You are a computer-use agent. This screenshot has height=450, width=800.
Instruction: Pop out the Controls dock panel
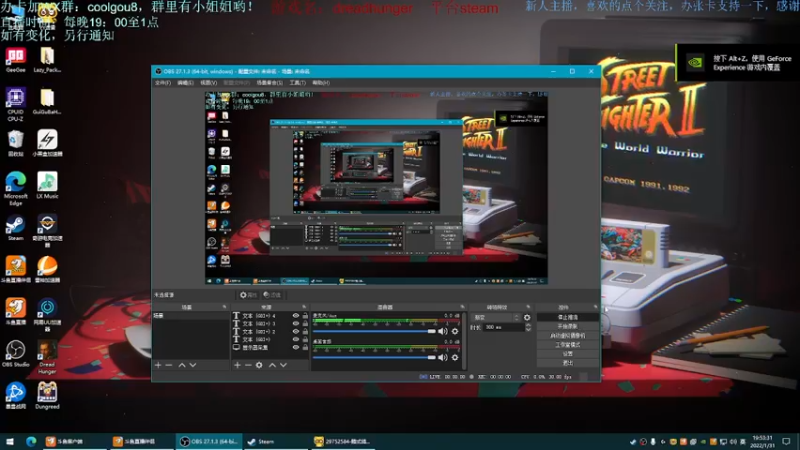tap(595, 307)
